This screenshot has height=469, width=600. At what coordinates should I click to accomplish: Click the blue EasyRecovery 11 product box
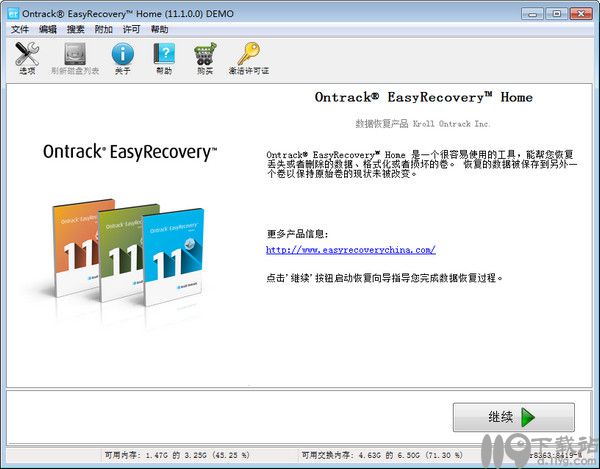pyautogui.click(x=173, y=257)
